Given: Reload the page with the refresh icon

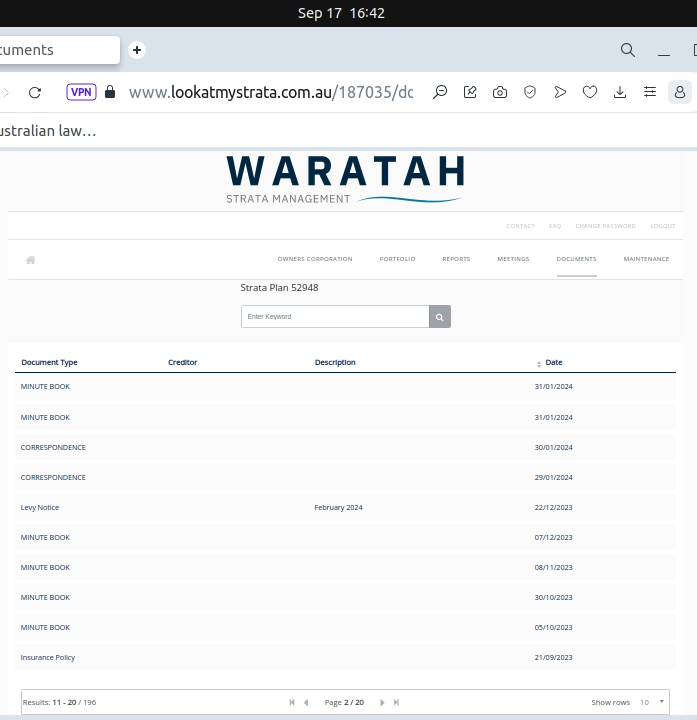Looking at the screenshot, I should coord(35,92).
